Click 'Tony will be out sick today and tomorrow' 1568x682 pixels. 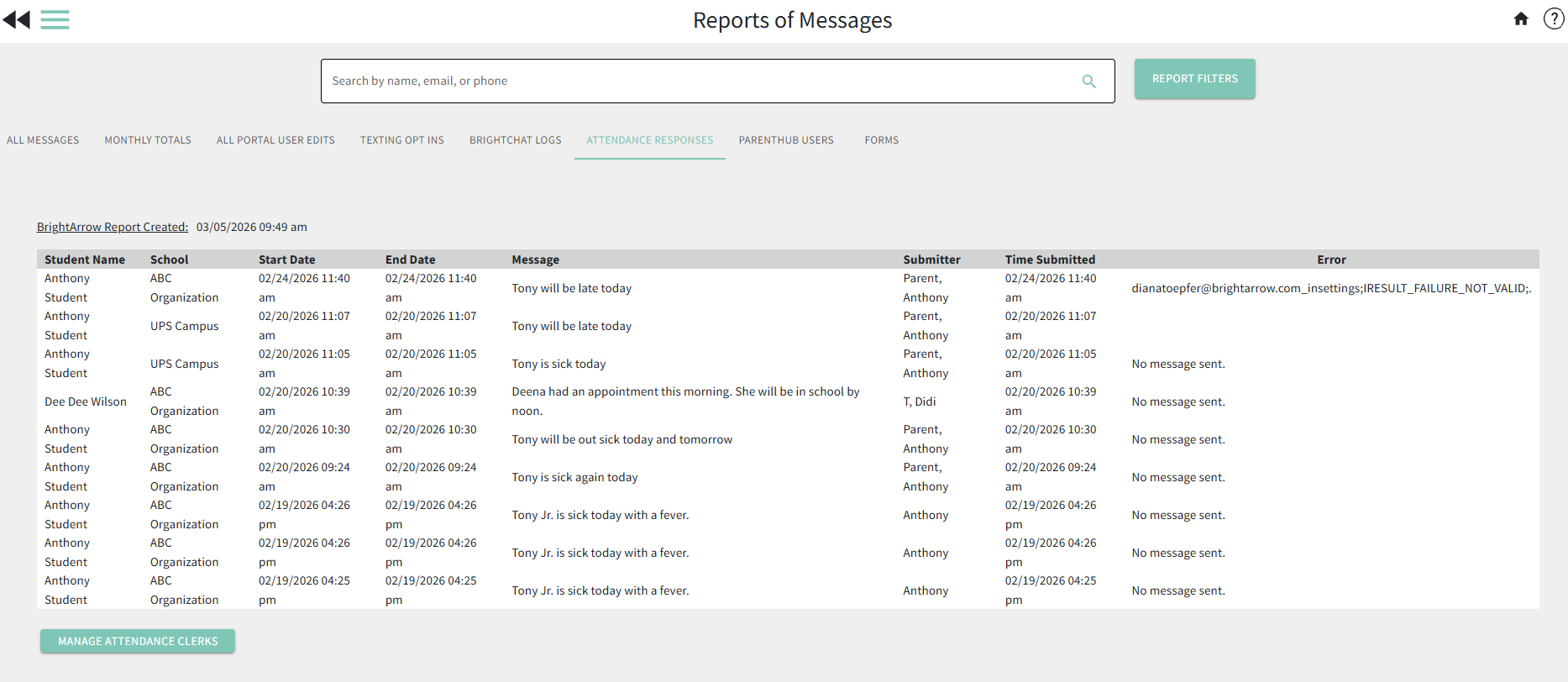(622, 439)
